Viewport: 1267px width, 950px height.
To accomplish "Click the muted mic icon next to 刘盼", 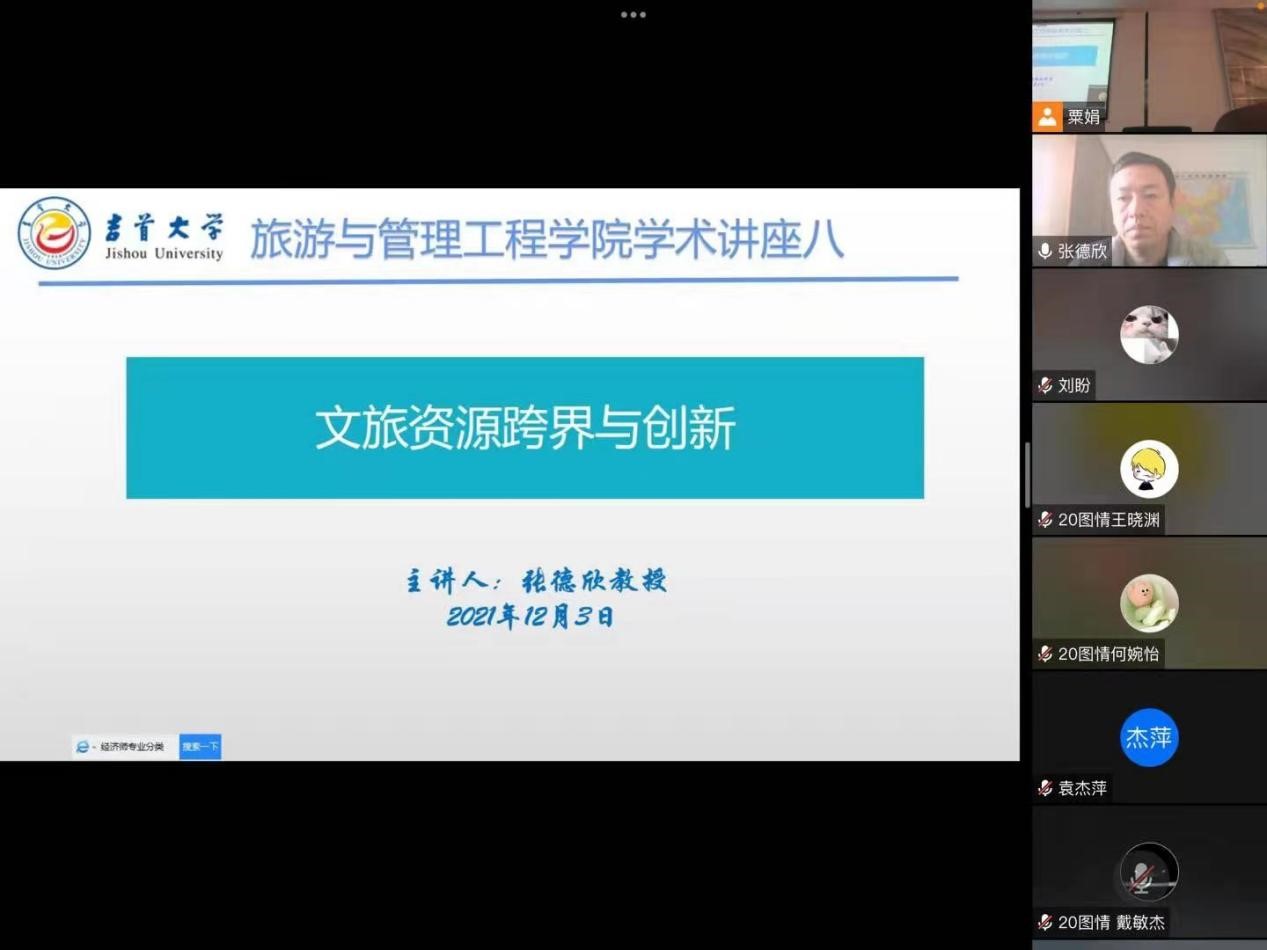I will pos(1045,385).
